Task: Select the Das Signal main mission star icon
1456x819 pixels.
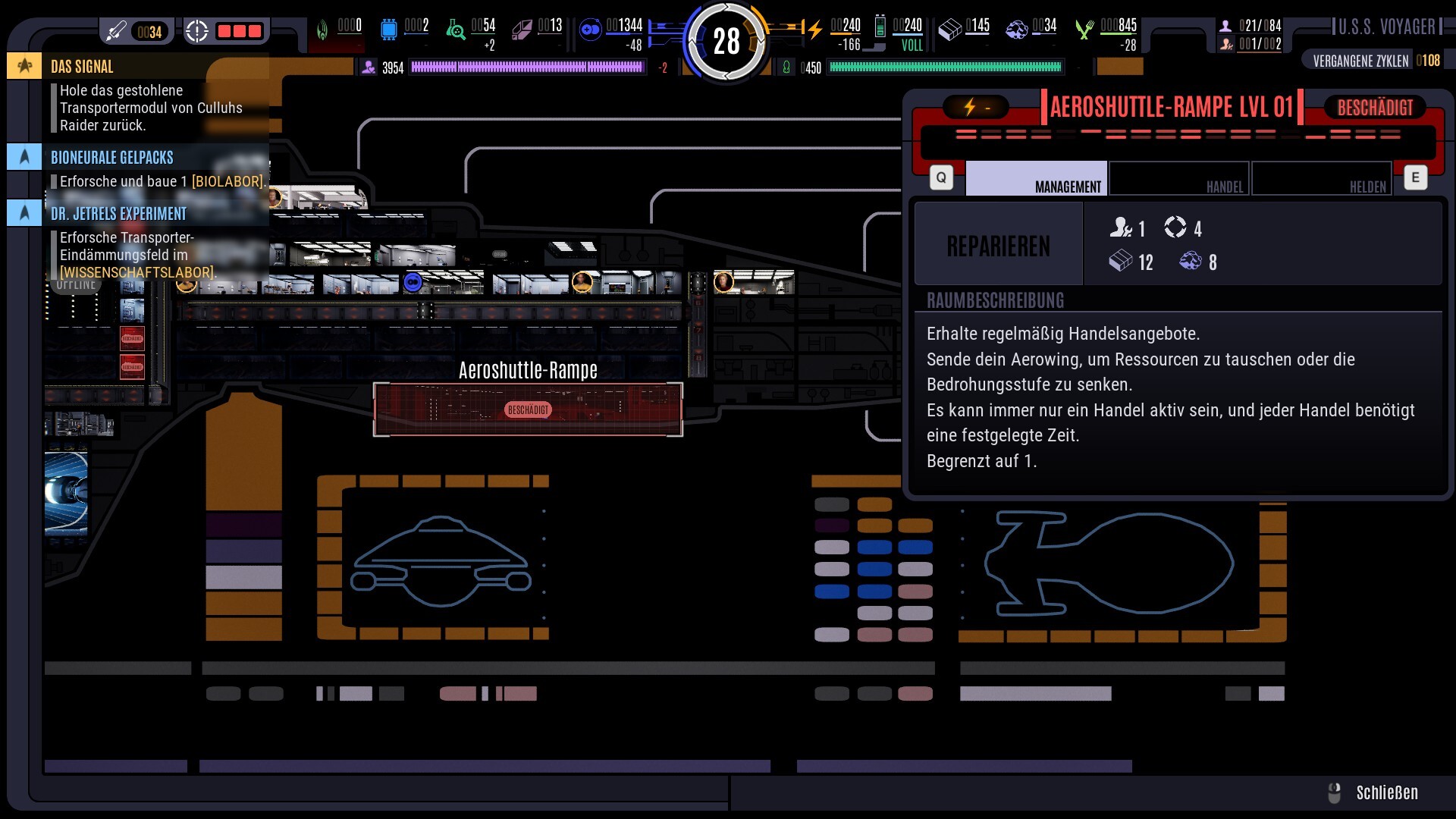Action: [24, 66]
